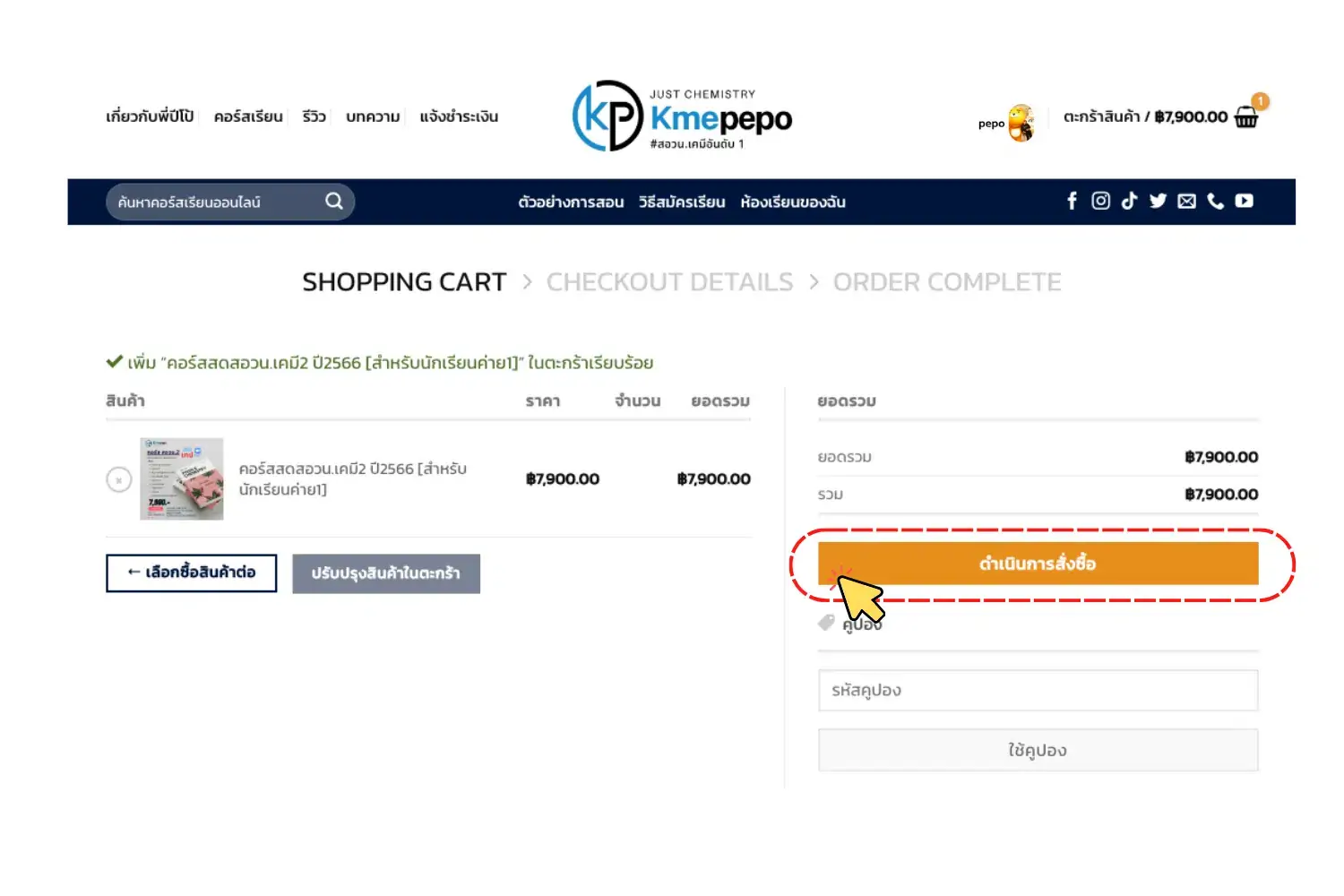1344x896 pixels.
Task: Open คอร์สเรียน menu item
Action: 248,116
